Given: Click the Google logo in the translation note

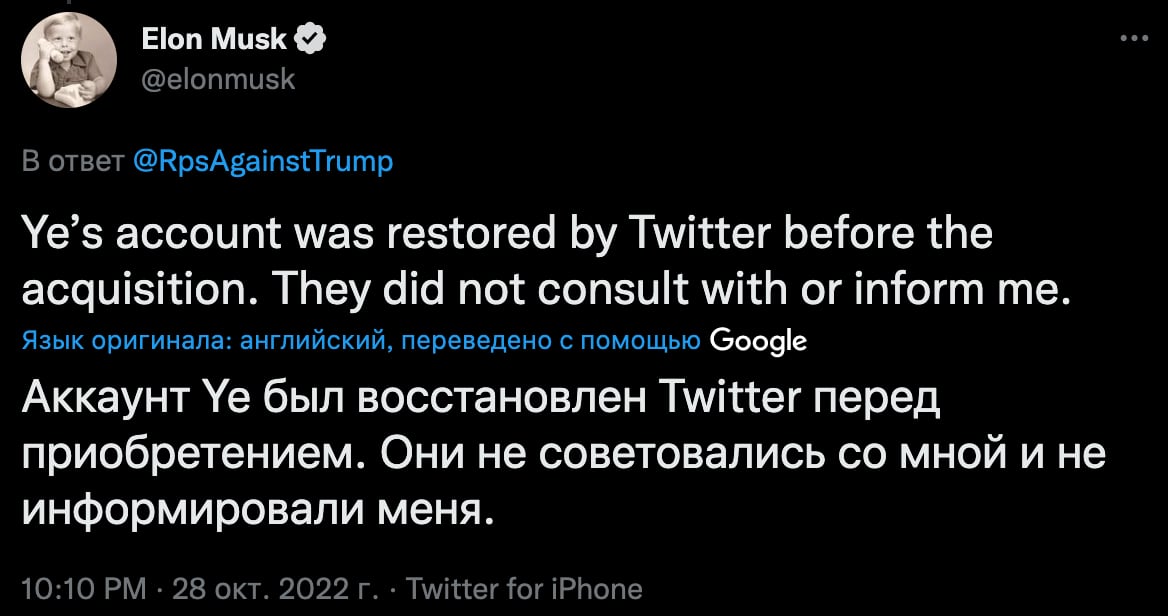Looking at the screenshot, I should [x=757, y=342].
